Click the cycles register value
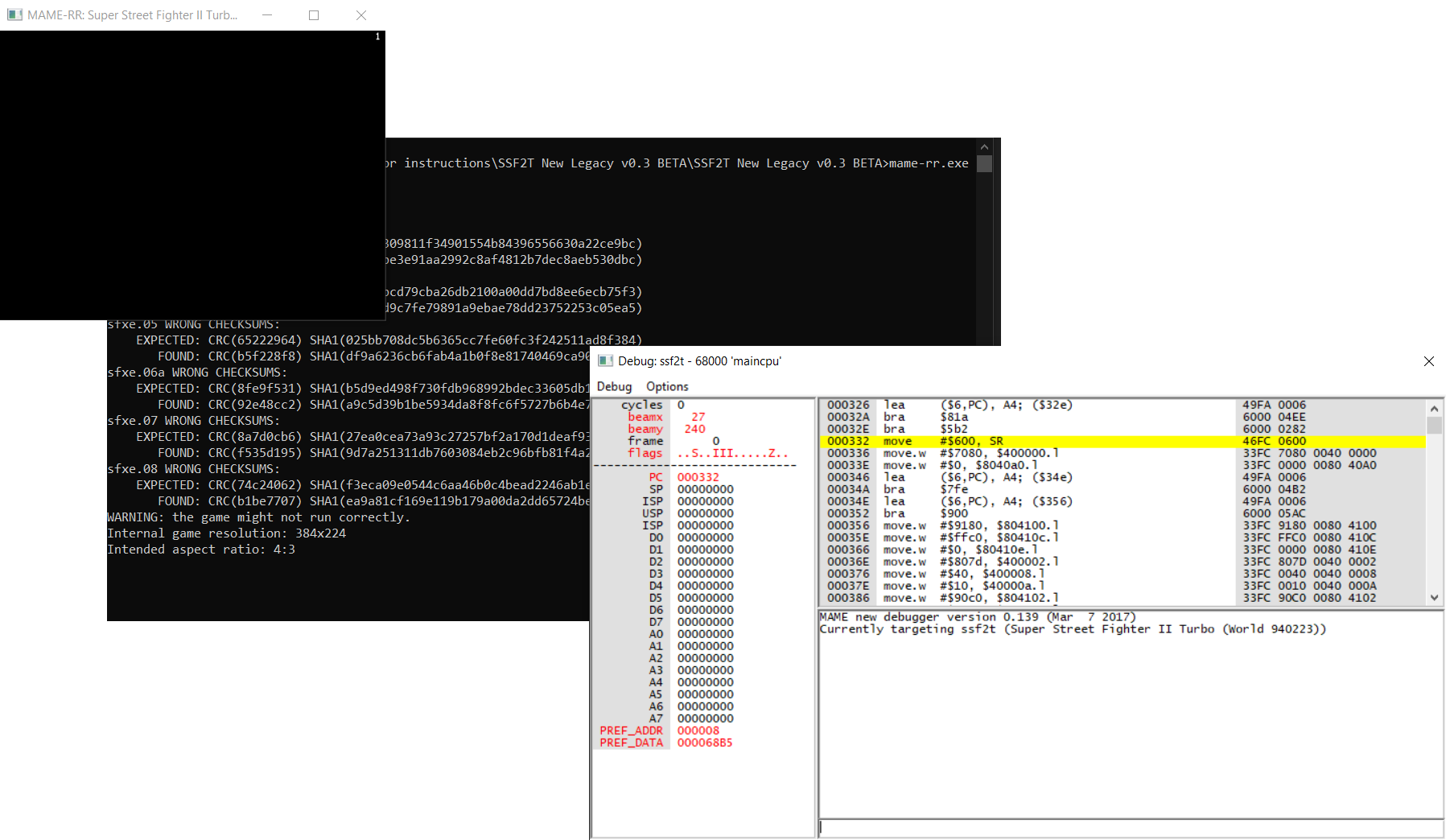This screenshot has height=840, width=1446. pos(681,405)
